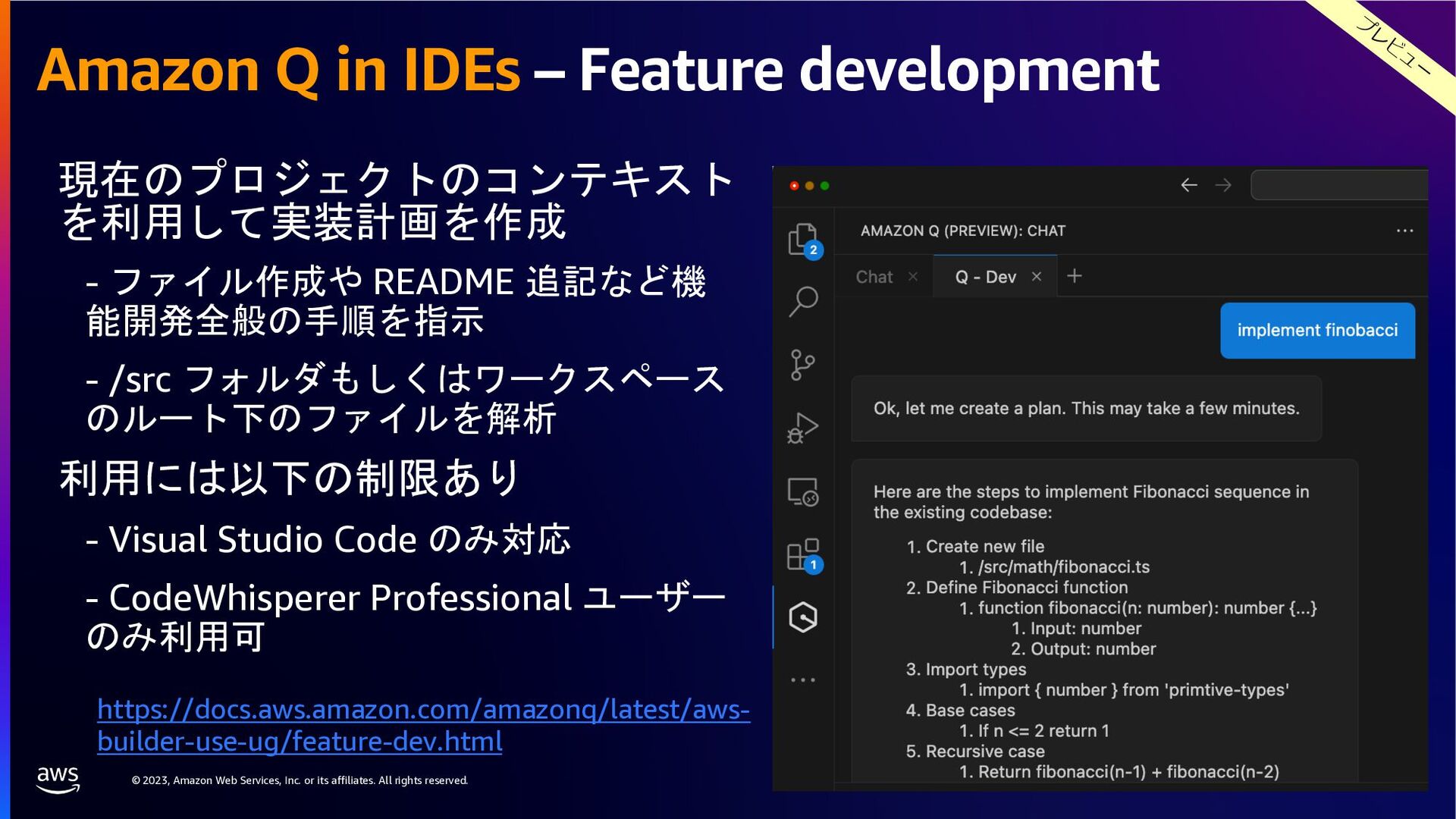Click 'Ok, let me create a plan' message
Image resolution: width=1456 pixels, height=819 pixels.
1086,409
